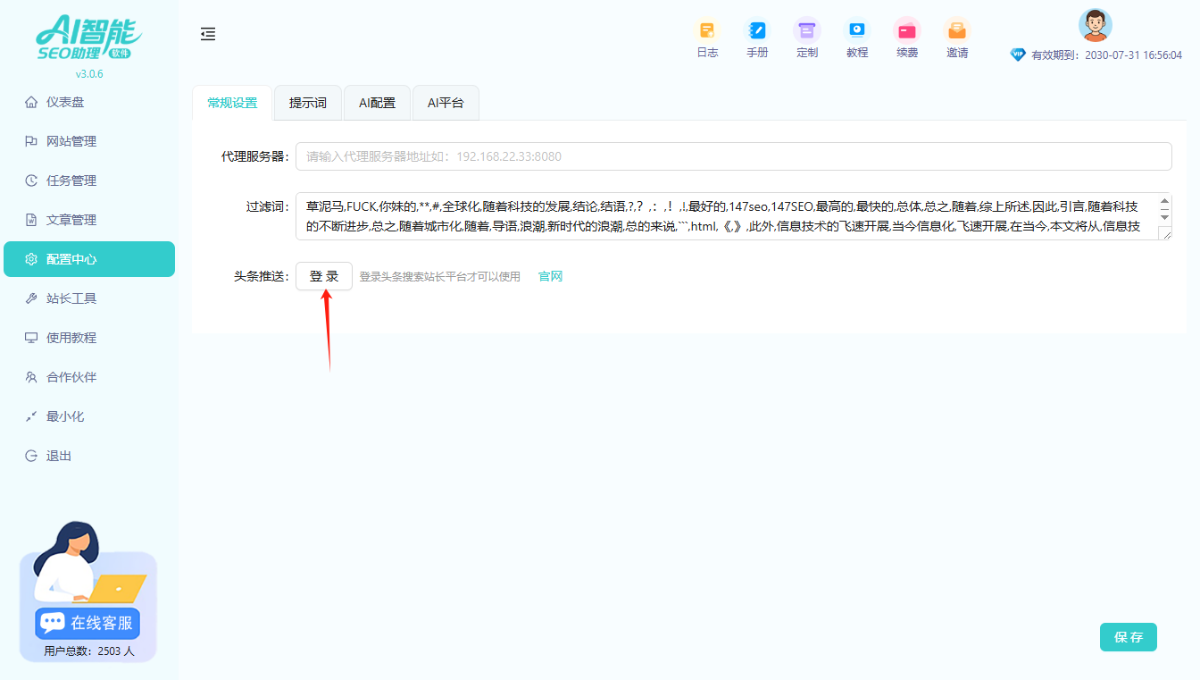The width and height of the screenshot is (1200, 680).
Task: Open the 定制 customization icon
Action: [807, 38]
